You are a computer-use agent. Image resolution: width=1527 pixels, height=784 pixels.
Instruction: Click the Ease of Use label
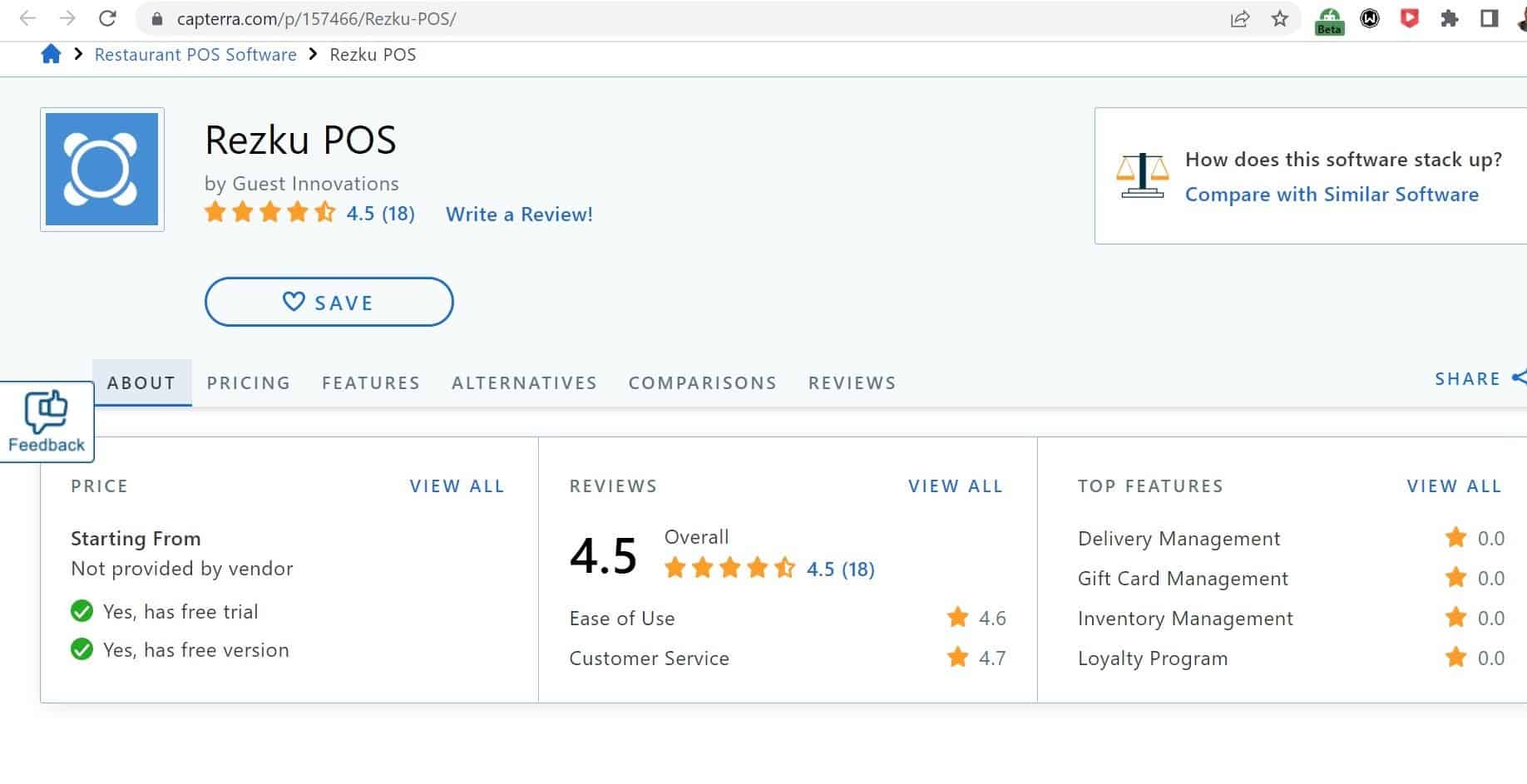pos(622,619)
